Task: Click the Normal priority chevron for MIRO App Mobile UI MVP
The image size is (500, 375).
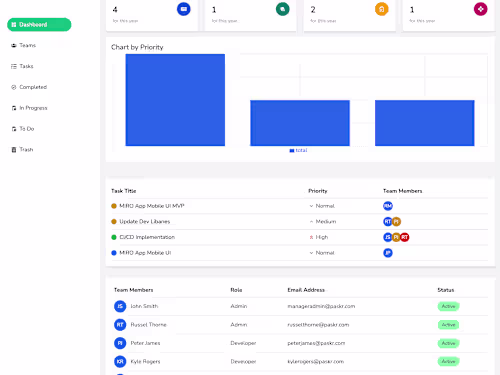Action: coord(311,206)
